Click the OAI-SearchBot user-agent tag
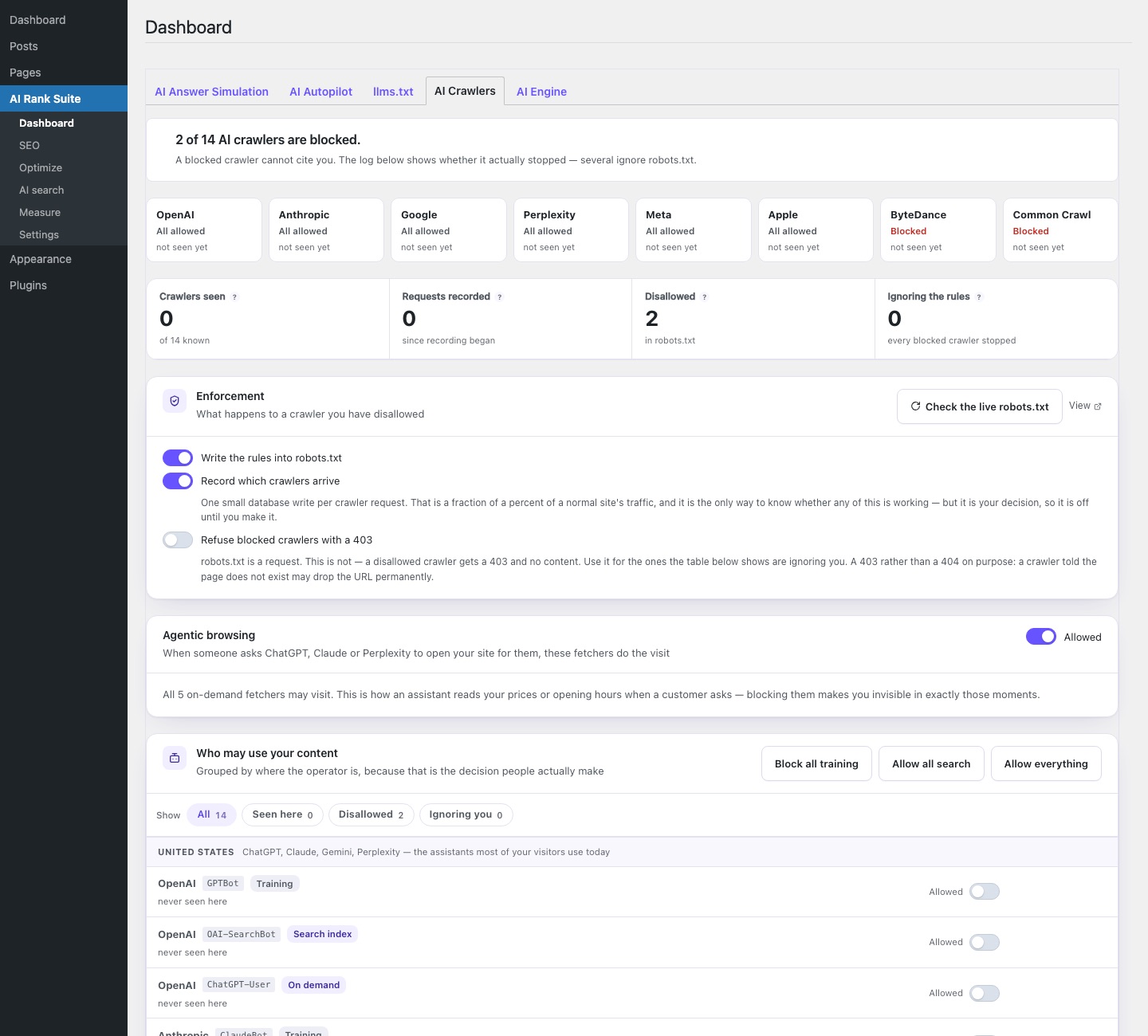The width and height of the screenshot is (1148, 1036). tap(241, 934)
